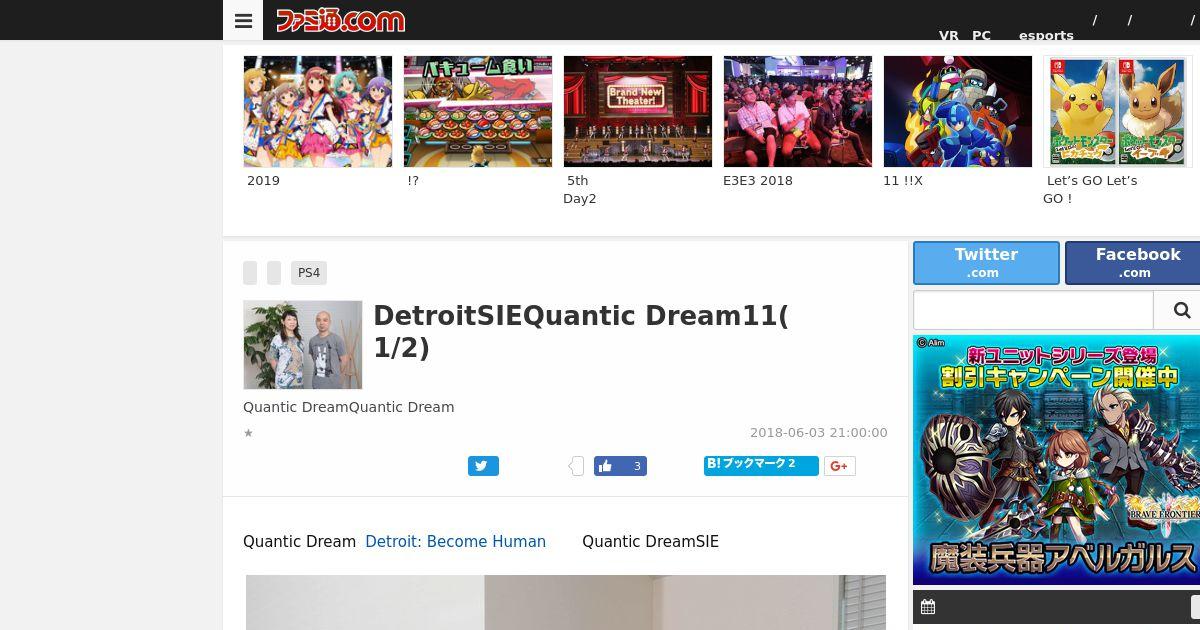Click the 'E3E3 2018' caption link
This screenshot has width=1200, height=630.
758,181
